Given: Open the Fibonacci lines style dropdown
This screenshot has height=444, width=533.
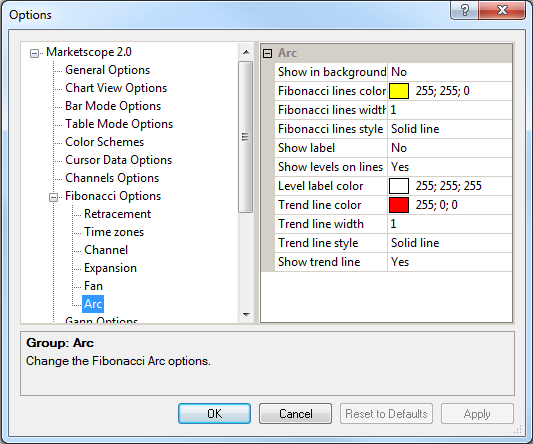Looking at the screenshot, I should [x=449, y=129].
